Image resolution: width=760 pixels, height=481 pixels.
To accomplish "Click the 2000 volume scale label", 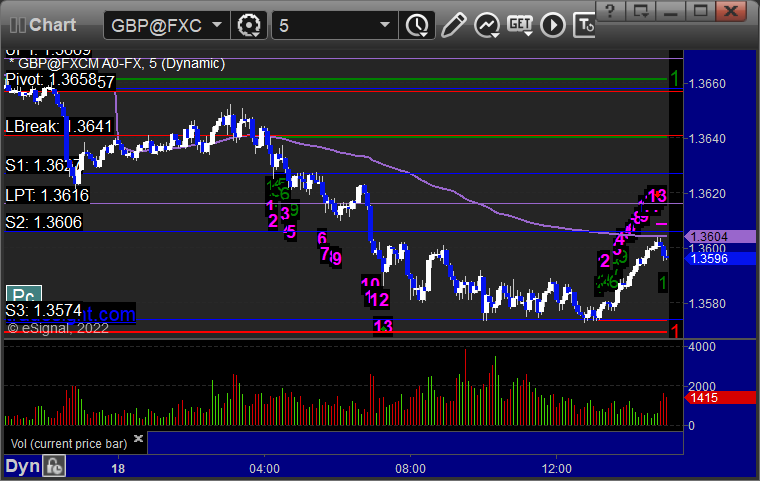I will tap(702, 386).
